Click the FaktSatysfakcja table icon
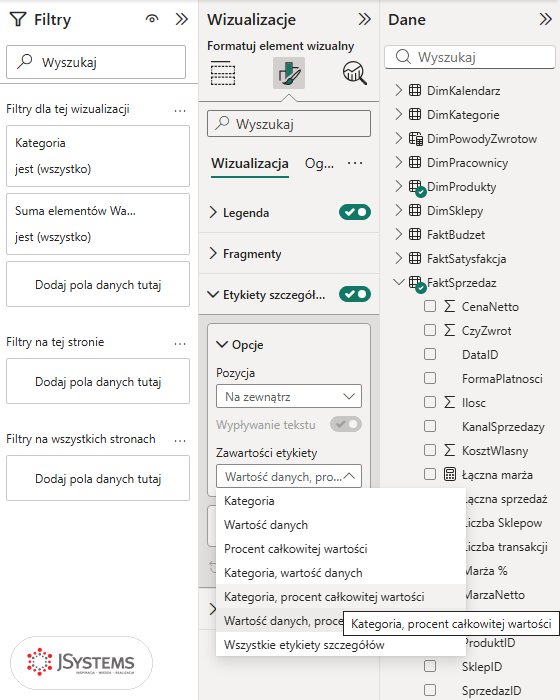Screen dimensions: 560x700 pos(415,258)
